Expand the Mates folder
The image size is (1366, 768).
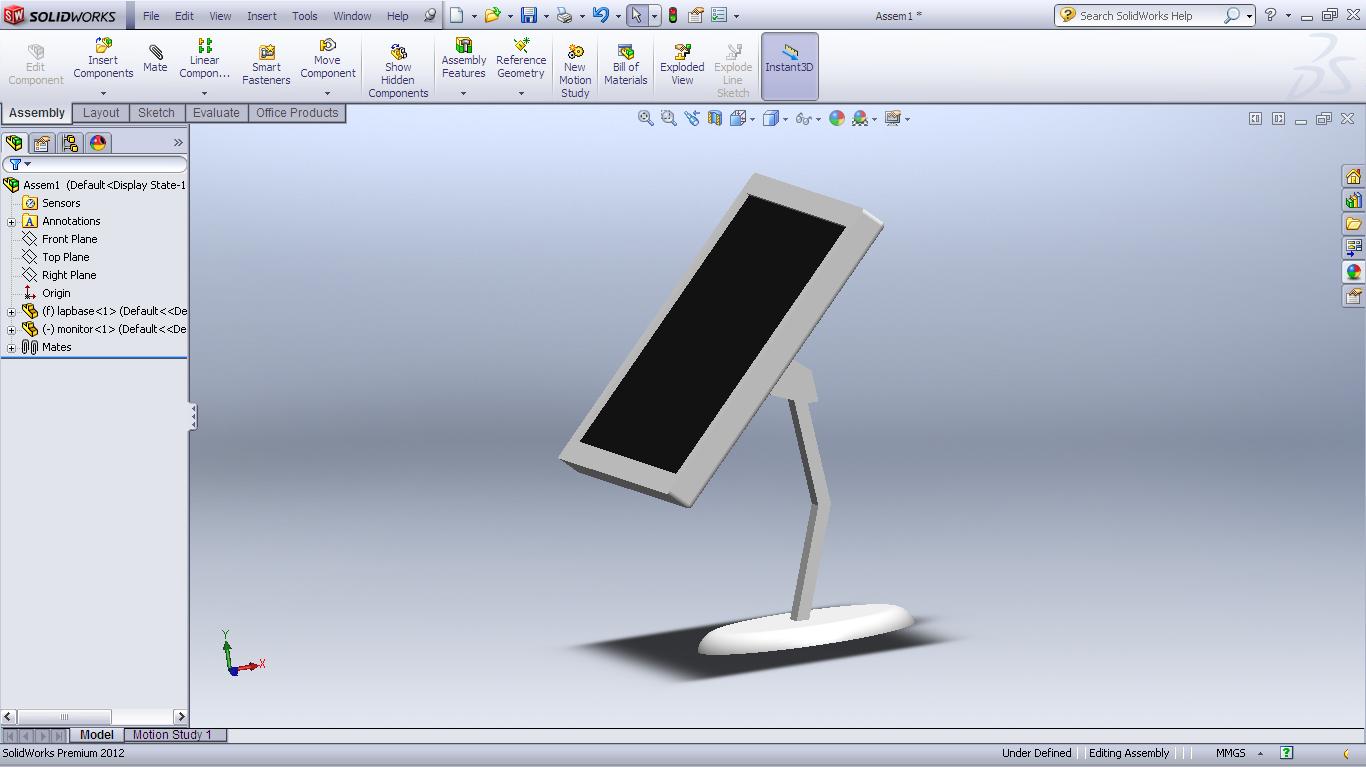click(11, 347)
